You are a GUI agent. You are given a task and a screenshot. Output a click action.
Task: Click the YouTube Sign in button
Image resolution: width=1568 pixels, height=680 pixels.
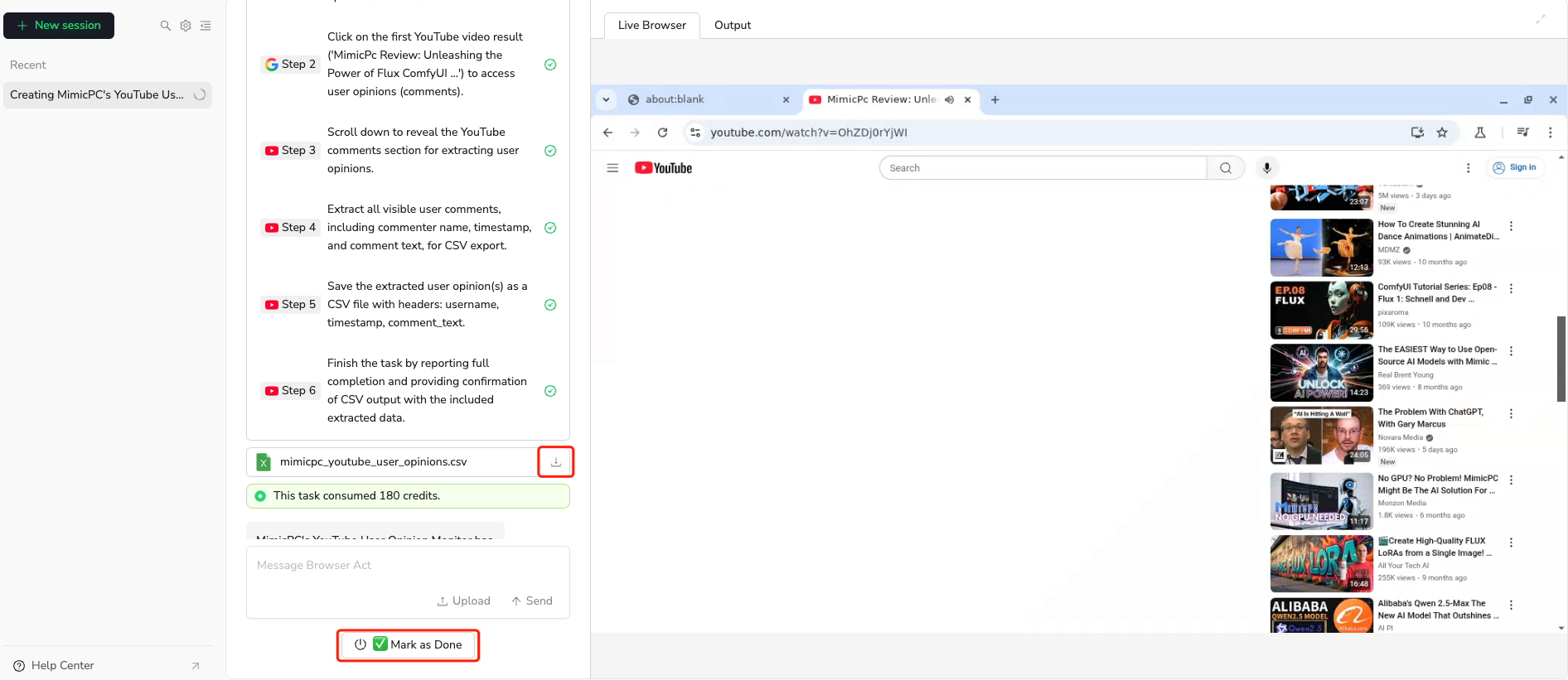click(x=1515, y=168)
